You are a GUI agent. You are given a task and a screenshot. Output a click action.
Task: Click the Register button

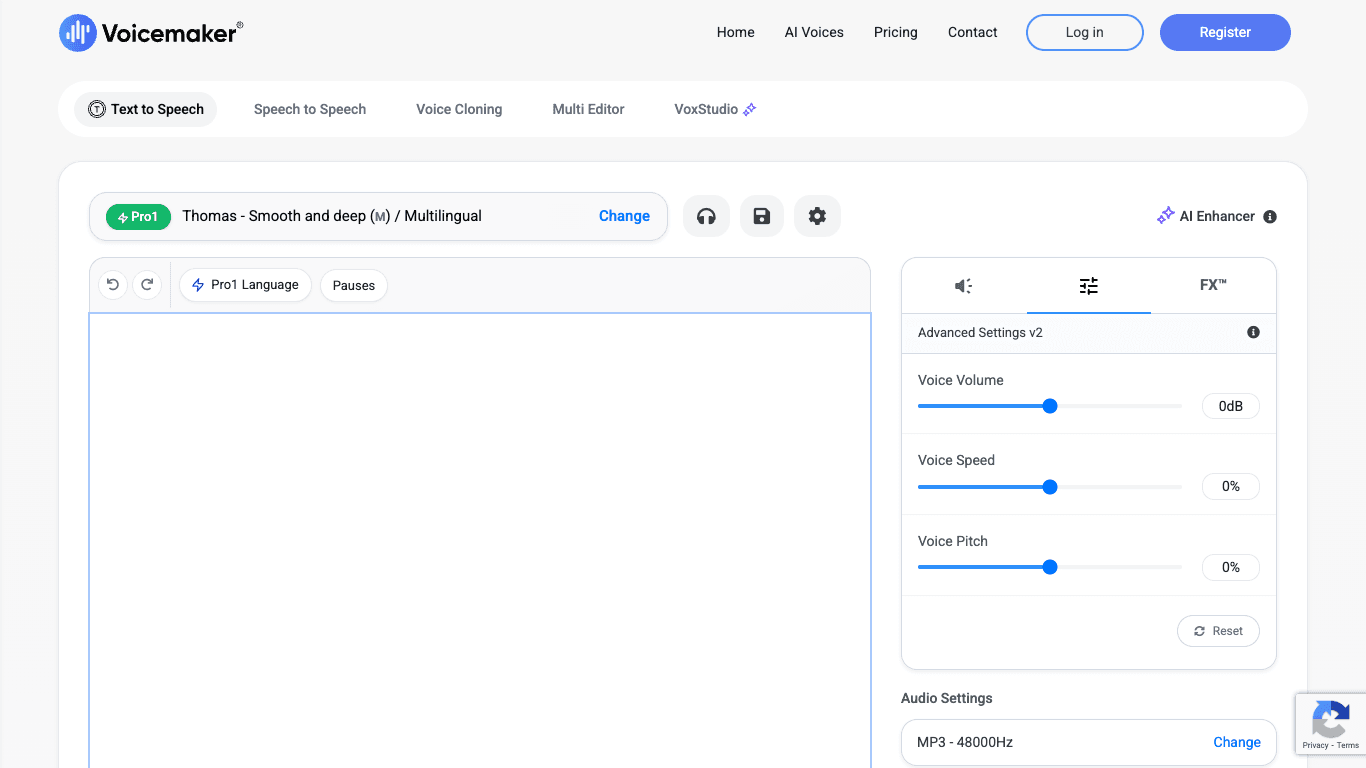pyautogui.click(x=1225, y=32)
